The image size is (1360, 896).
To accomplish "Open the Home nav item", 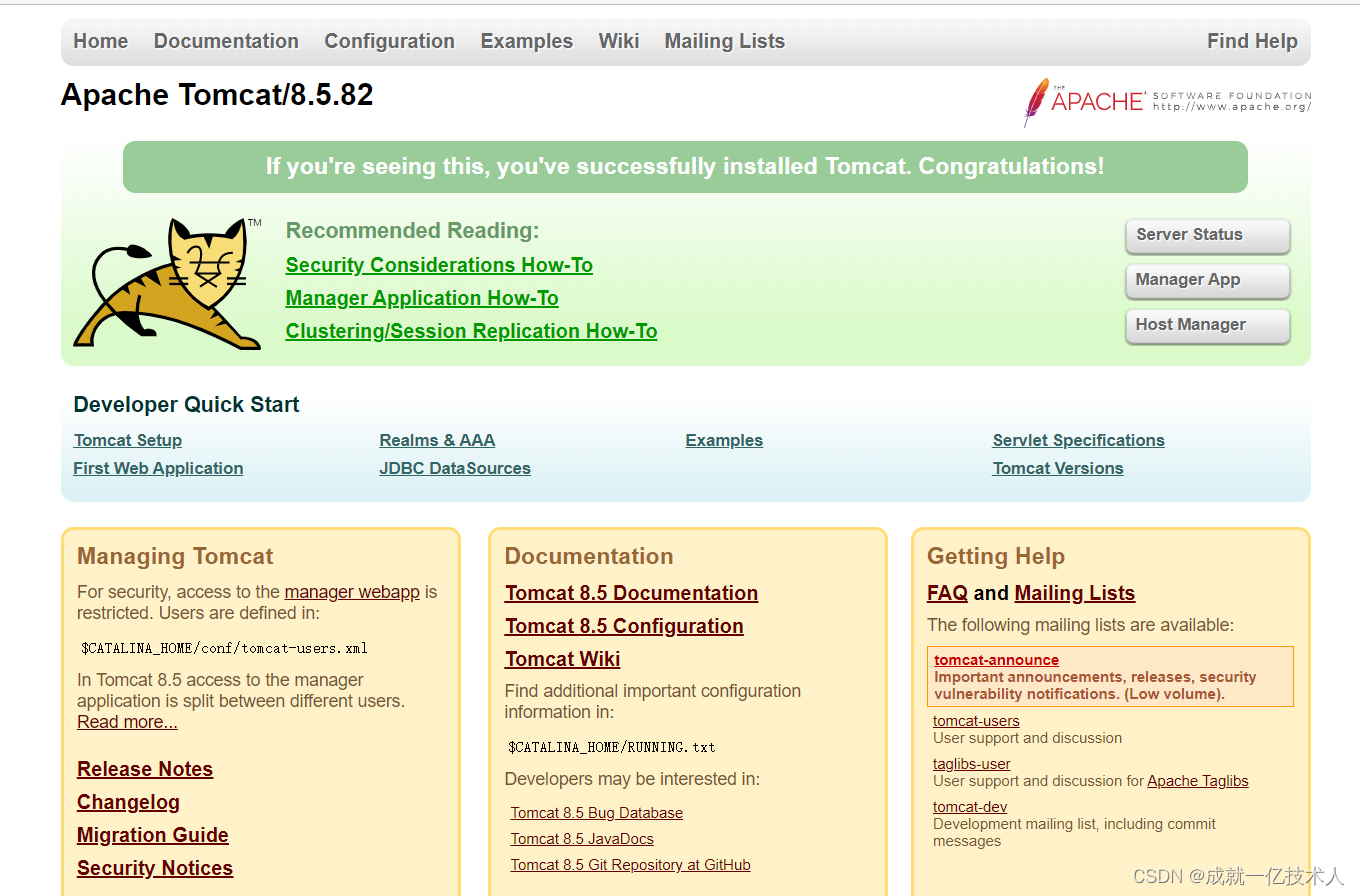I will click(x=101, y=41).
